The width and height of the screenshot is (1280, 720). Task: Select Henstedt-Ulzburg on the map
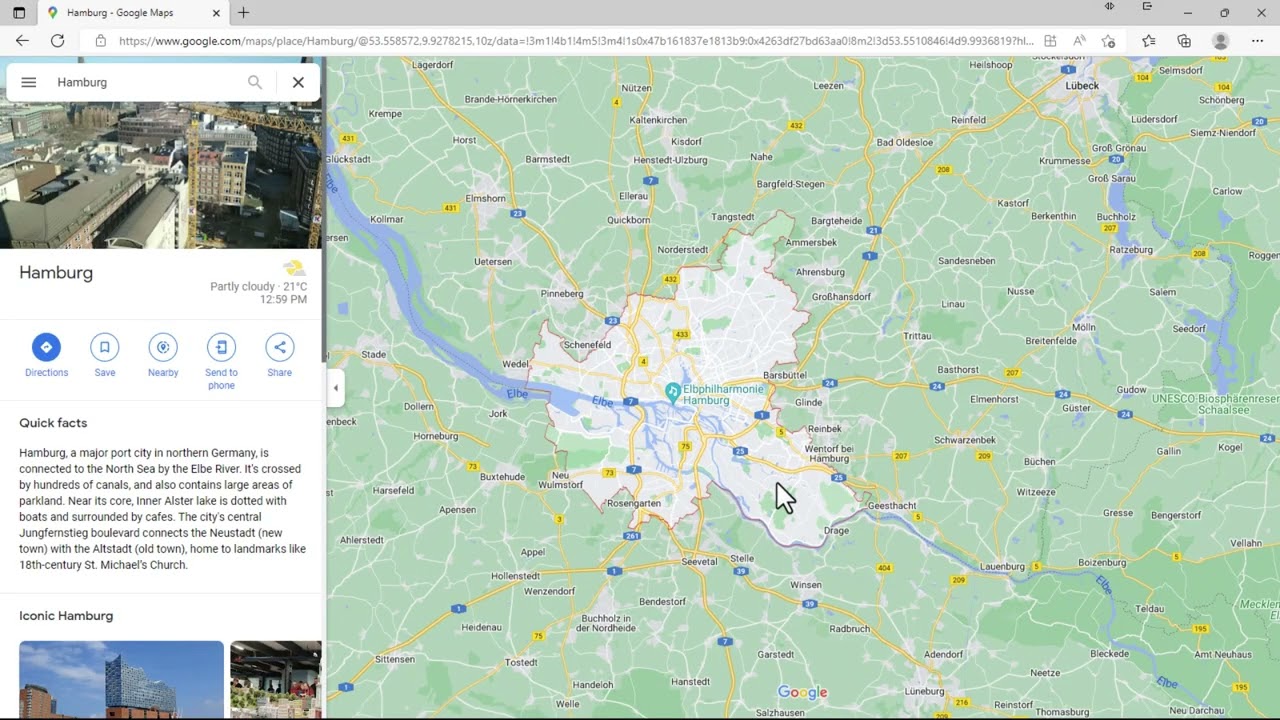point(670,160)
